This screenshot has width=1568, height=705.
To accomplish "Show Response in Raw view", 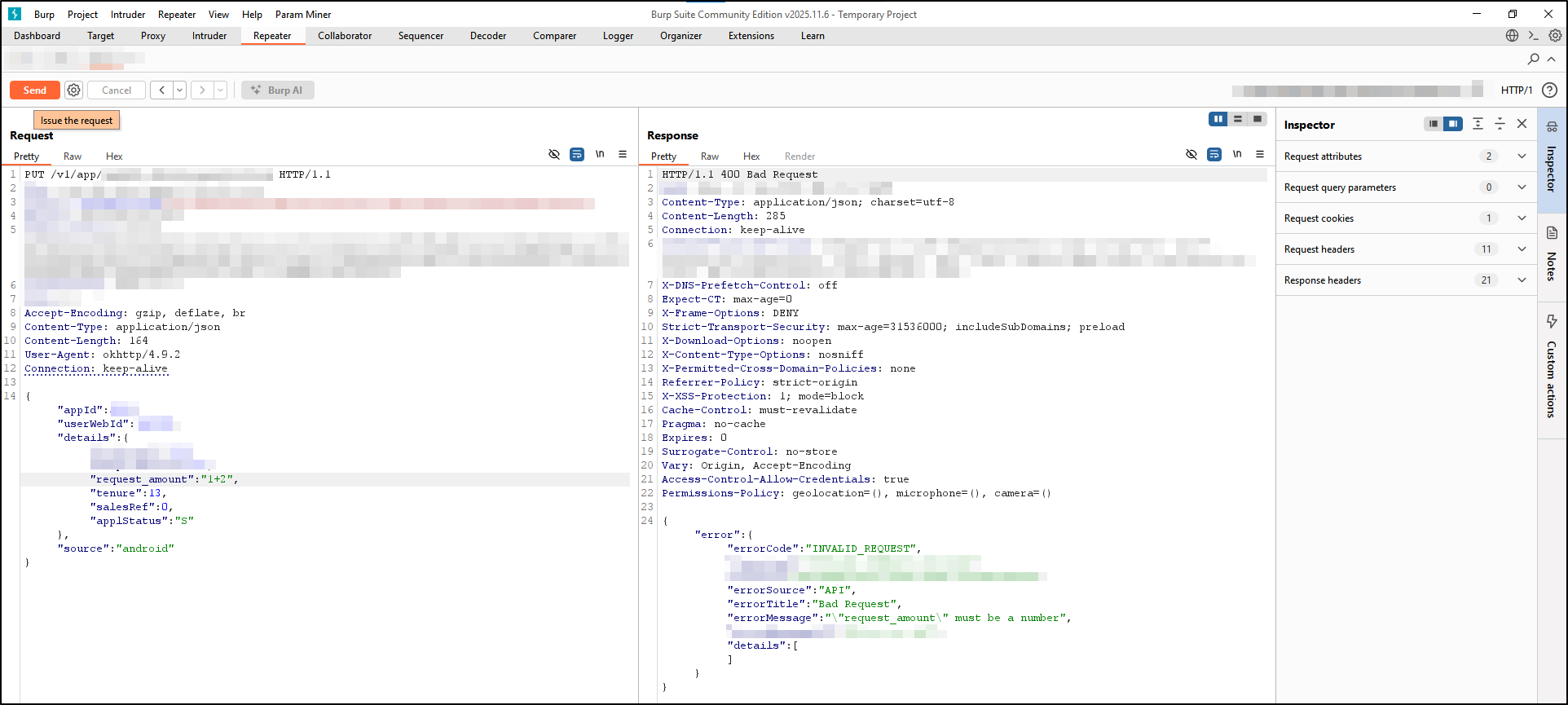I will point(710,156).
